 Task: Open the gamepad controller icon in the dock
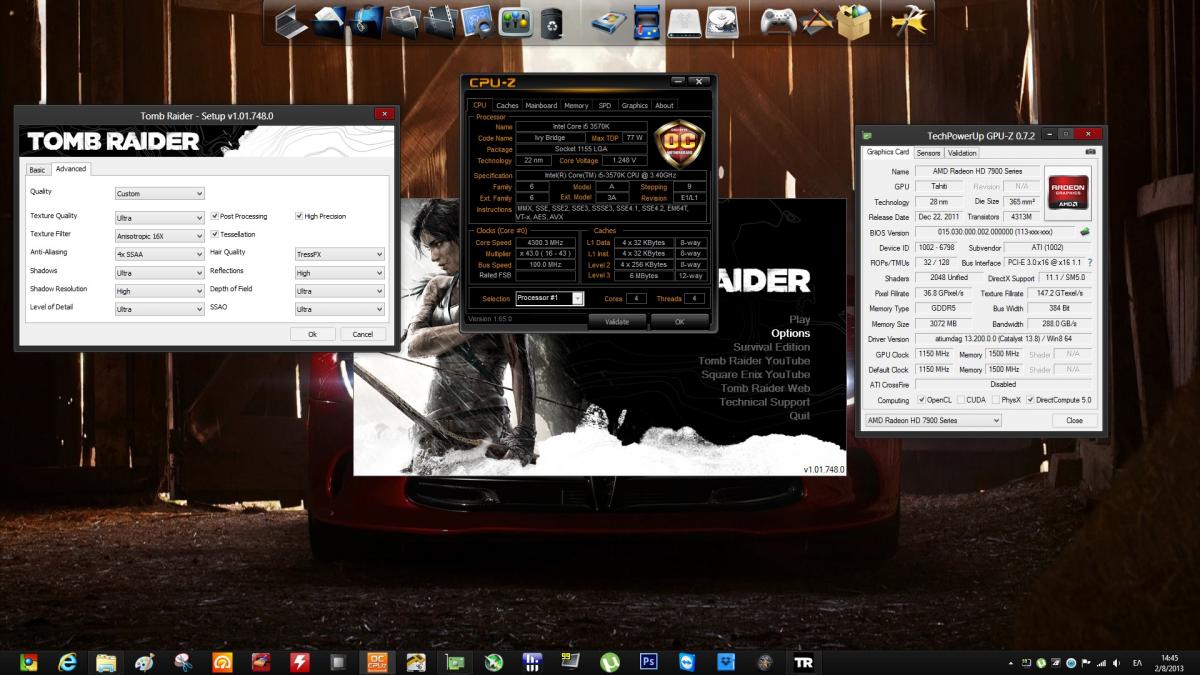(778, 20)
